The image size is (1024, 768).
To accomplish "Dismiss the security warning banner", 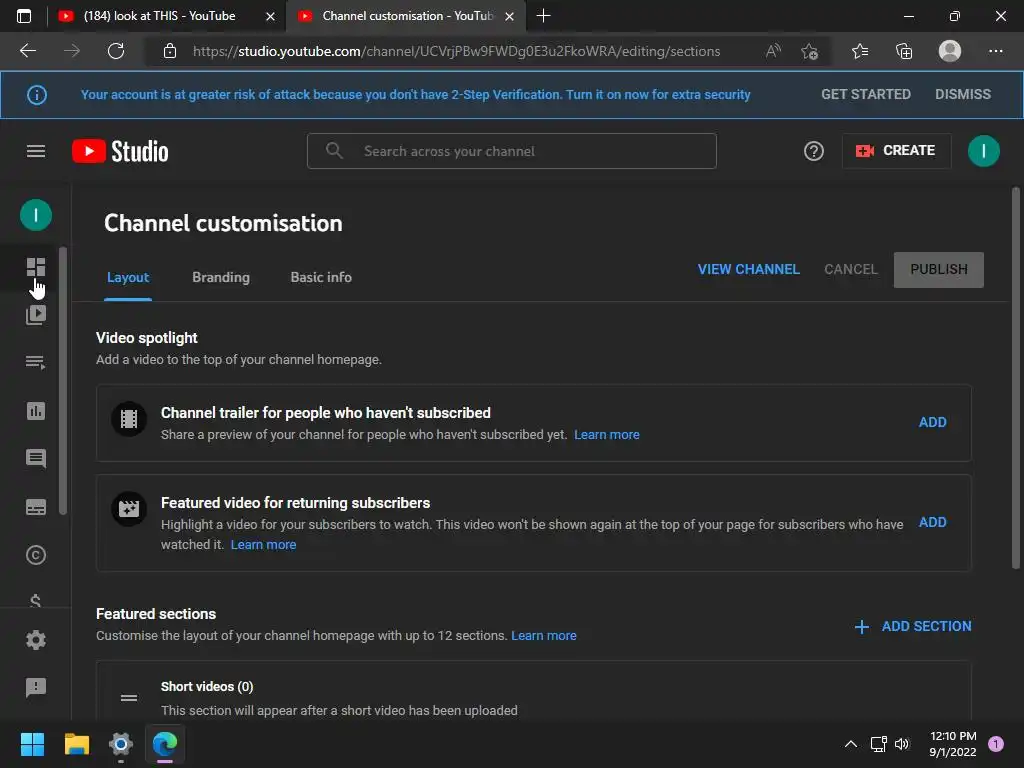I will pyautogui.click(x=963, y=95).
